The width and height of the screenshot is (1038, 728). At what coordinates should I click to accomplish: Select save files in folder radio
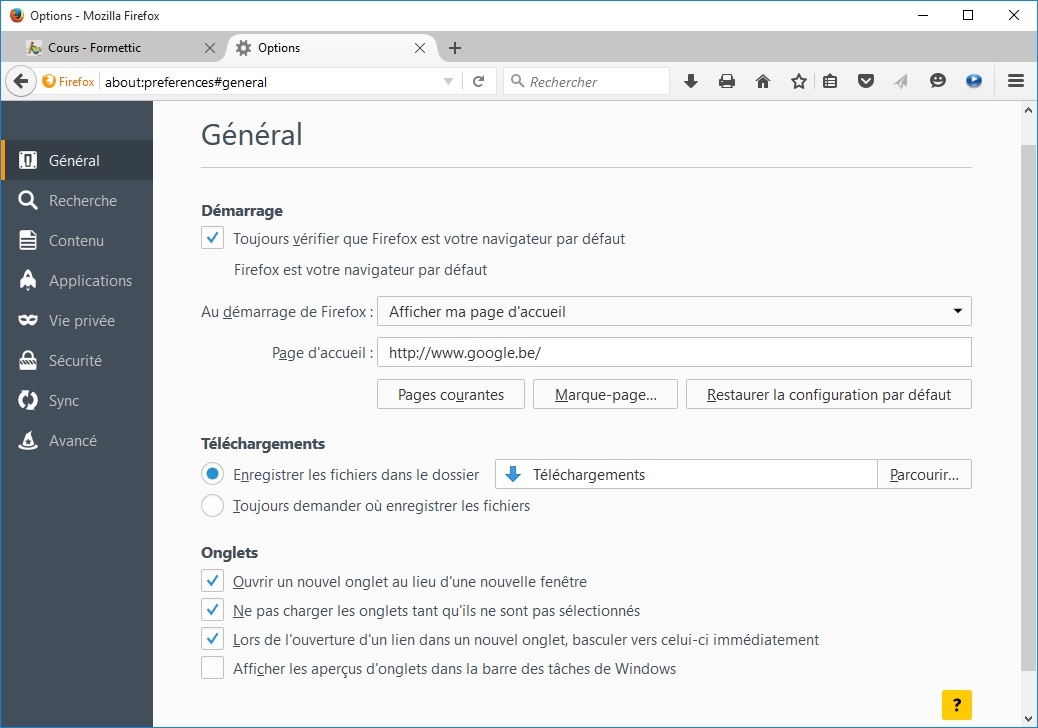tap(212, 474)
